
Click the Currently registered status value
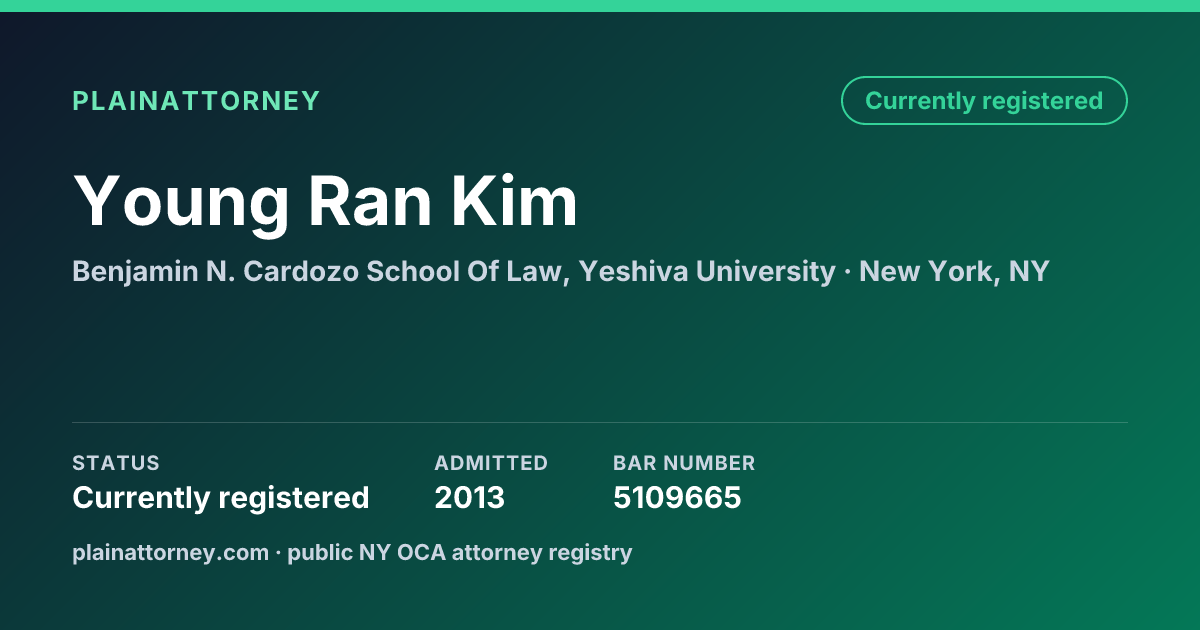point(221,497)
